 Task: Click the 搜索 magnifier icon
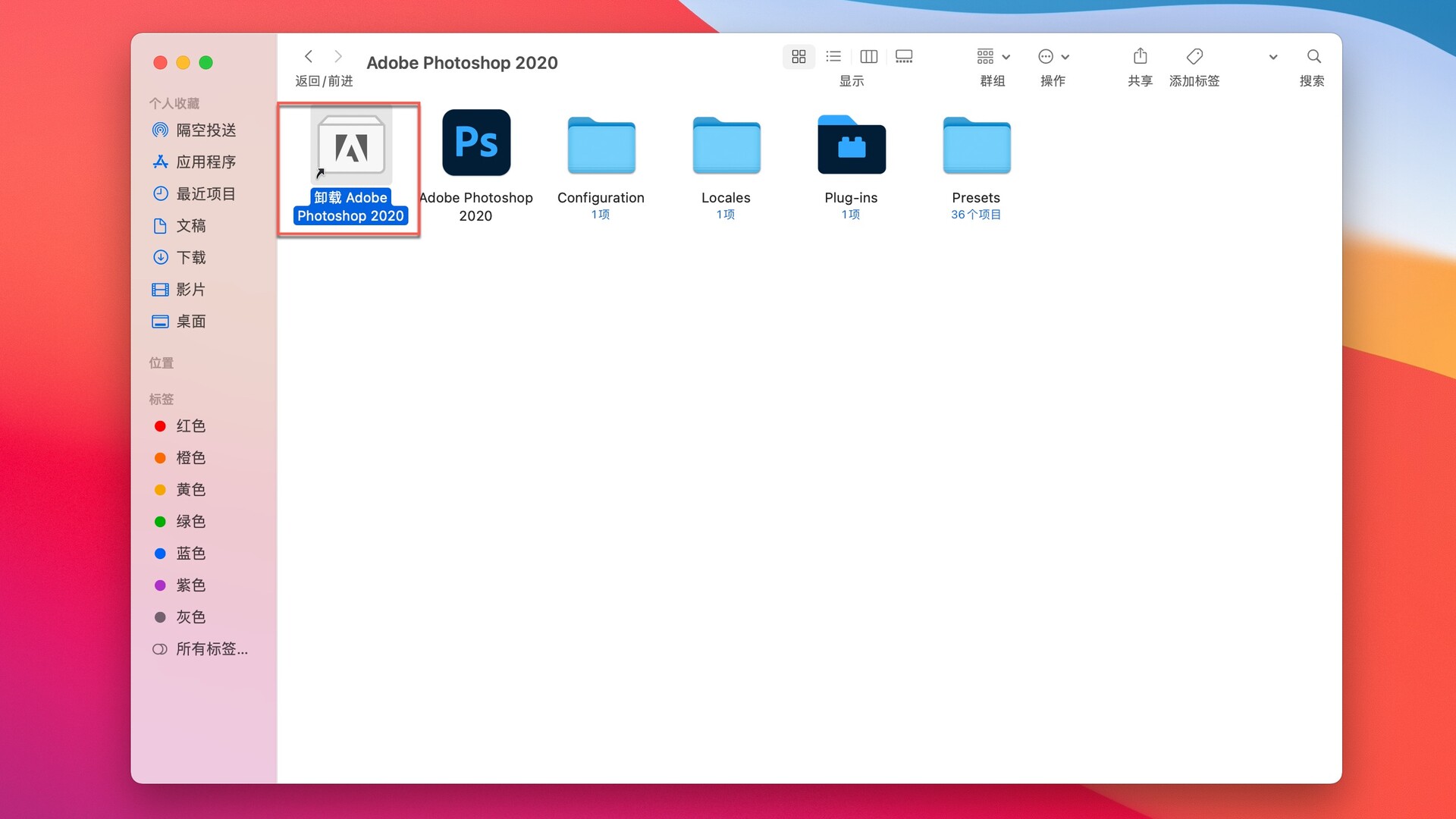tap(1313, 56)
